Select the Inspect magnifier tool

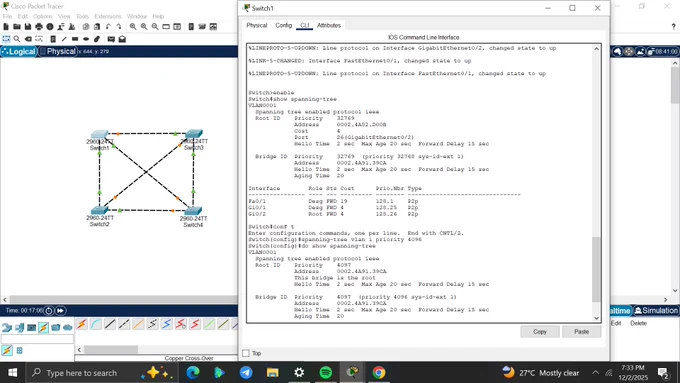[x=17, y=39]
